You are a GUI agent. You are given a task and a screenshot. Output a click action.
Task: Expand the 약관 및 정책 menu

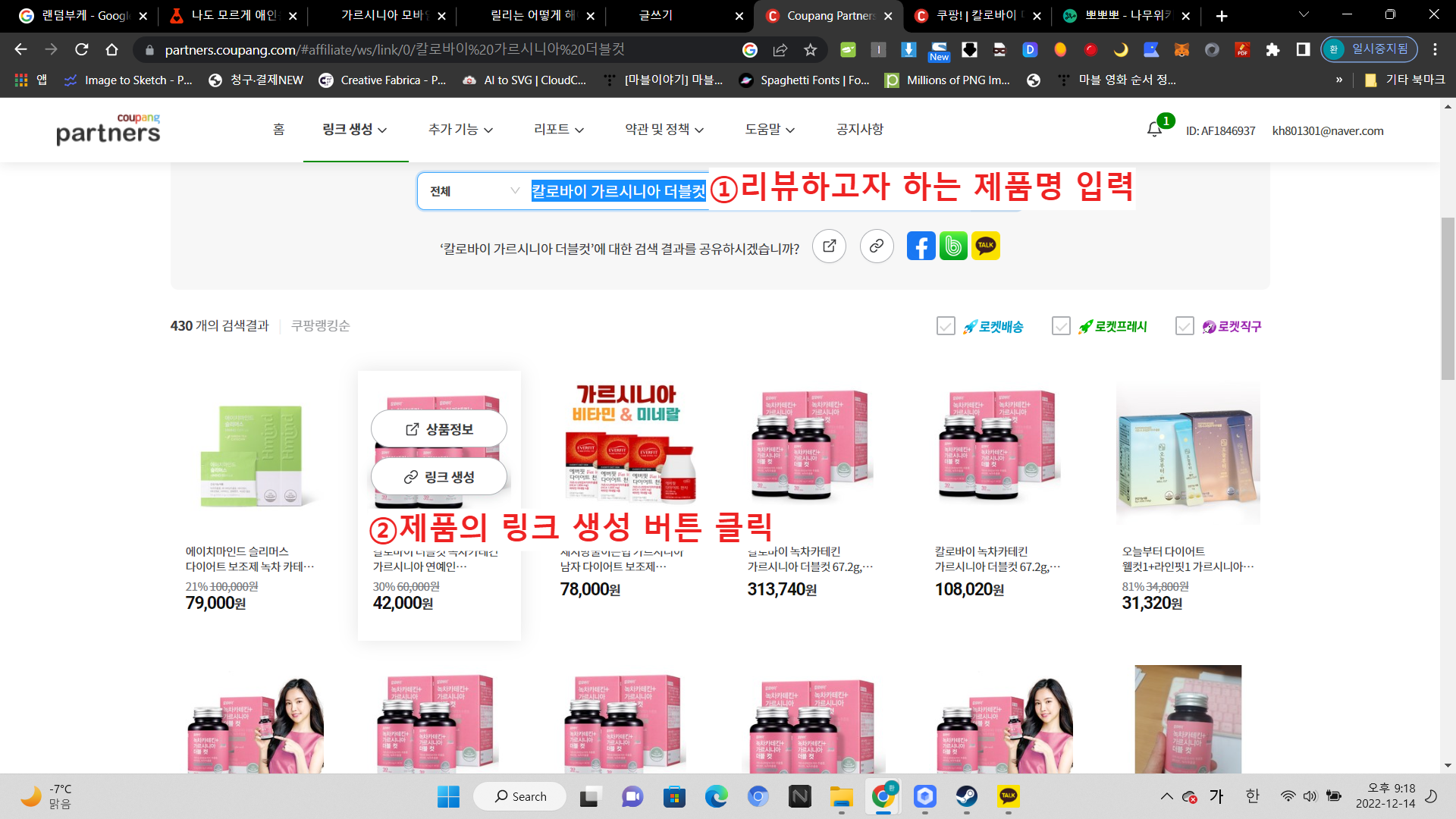(x=664, y=130)
